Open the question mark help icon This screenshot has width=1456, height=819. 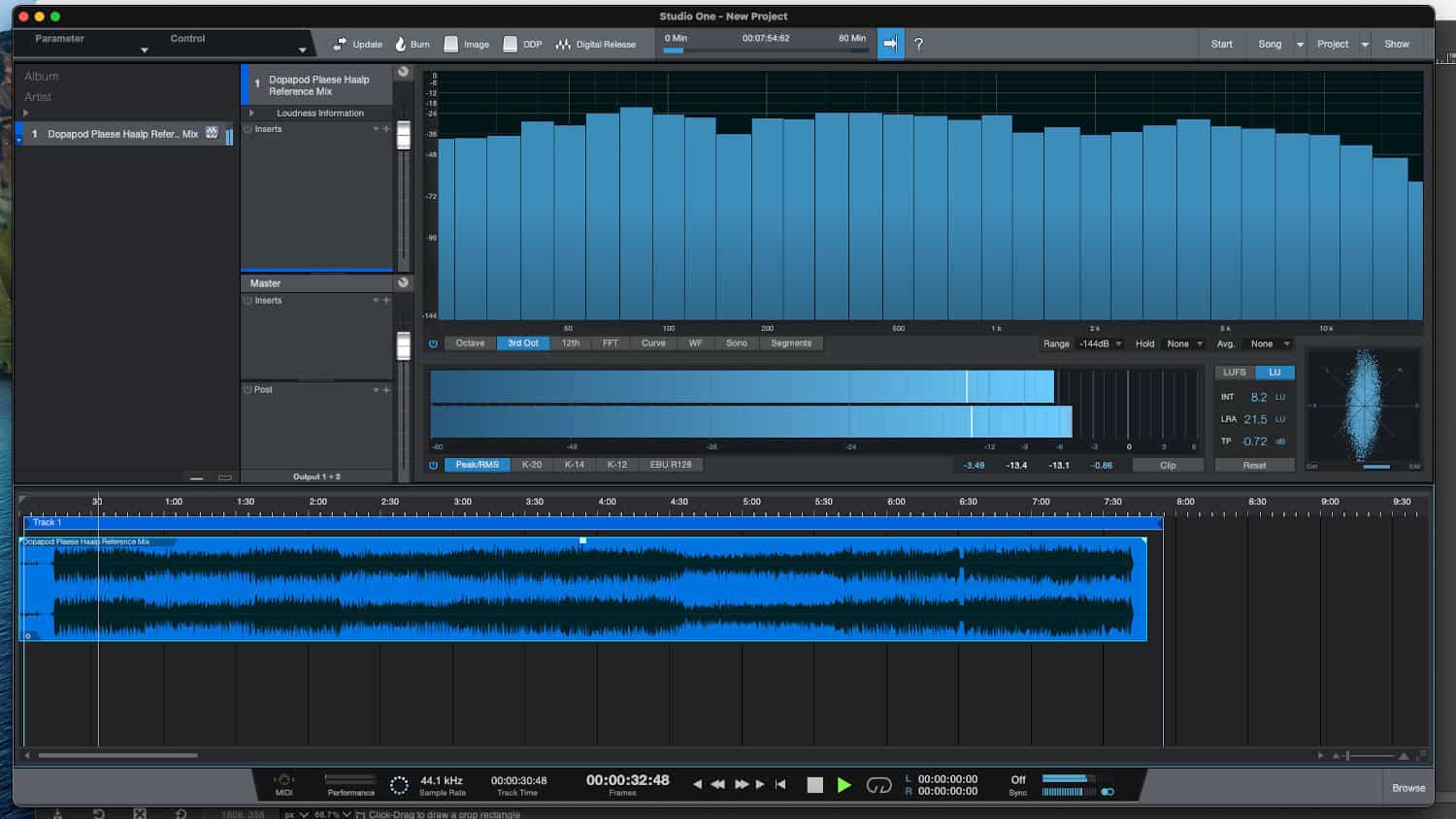[x=918, y=44]
